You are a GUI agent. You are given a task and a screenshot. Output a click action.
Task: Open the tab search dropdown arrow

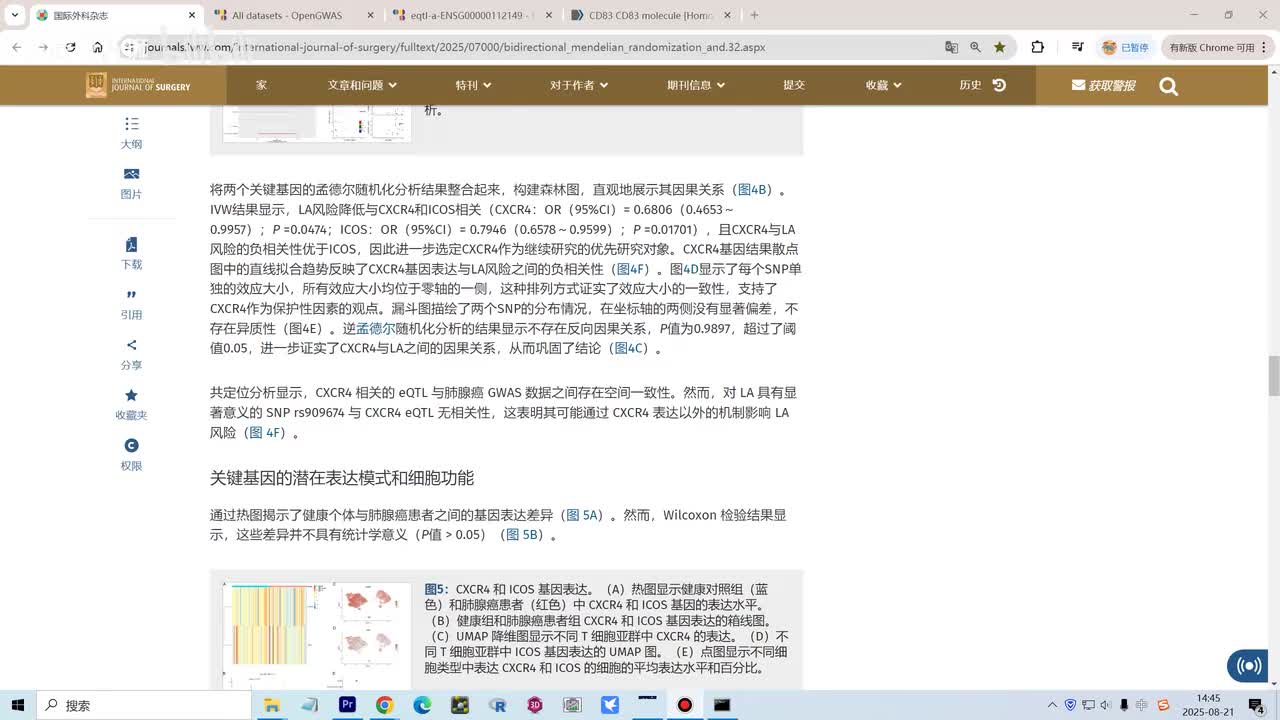[x=14, y=15]
